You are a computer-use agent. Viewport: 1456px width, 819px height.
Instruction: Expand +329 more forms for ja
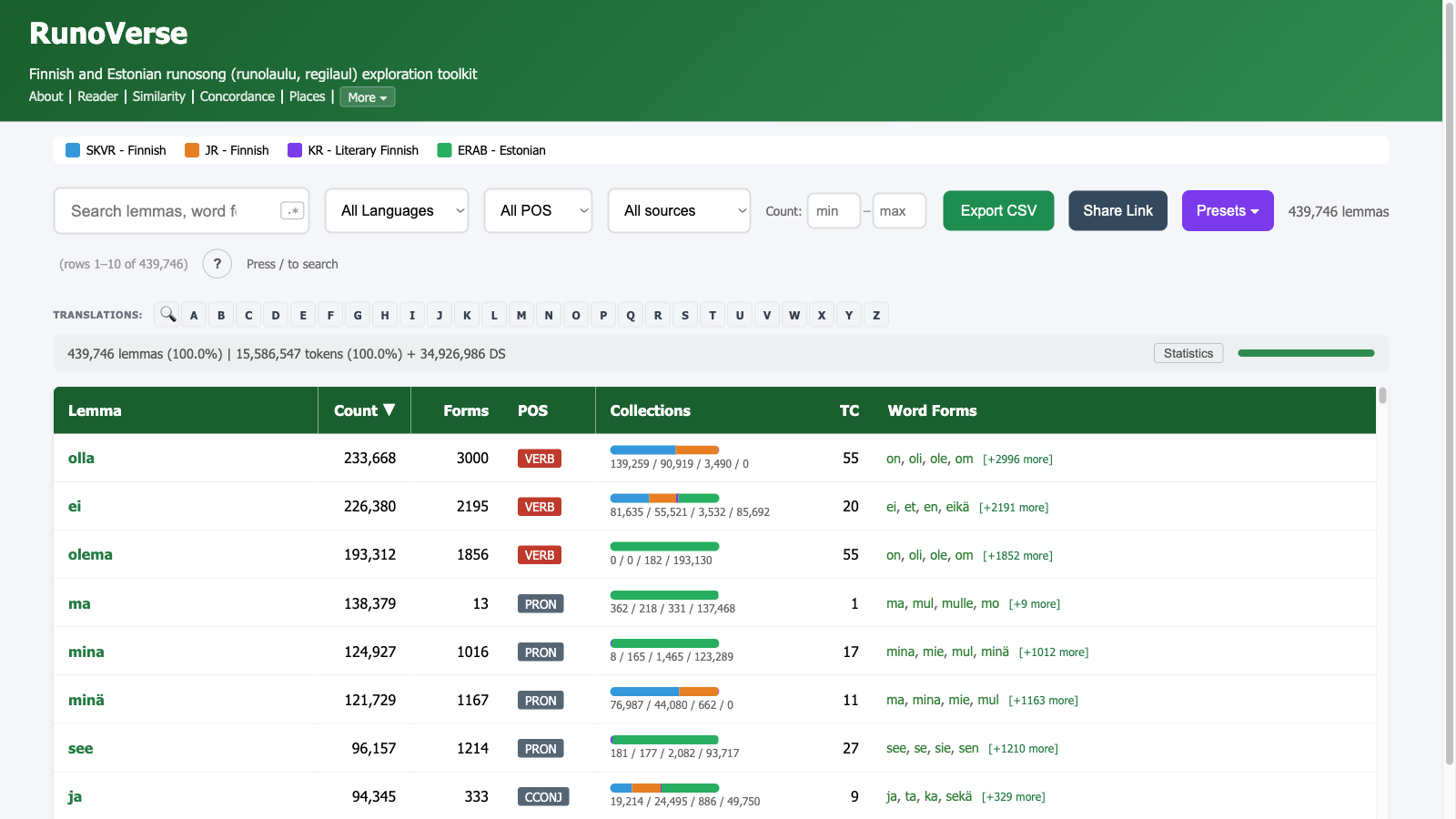[x=1013, y=797]
